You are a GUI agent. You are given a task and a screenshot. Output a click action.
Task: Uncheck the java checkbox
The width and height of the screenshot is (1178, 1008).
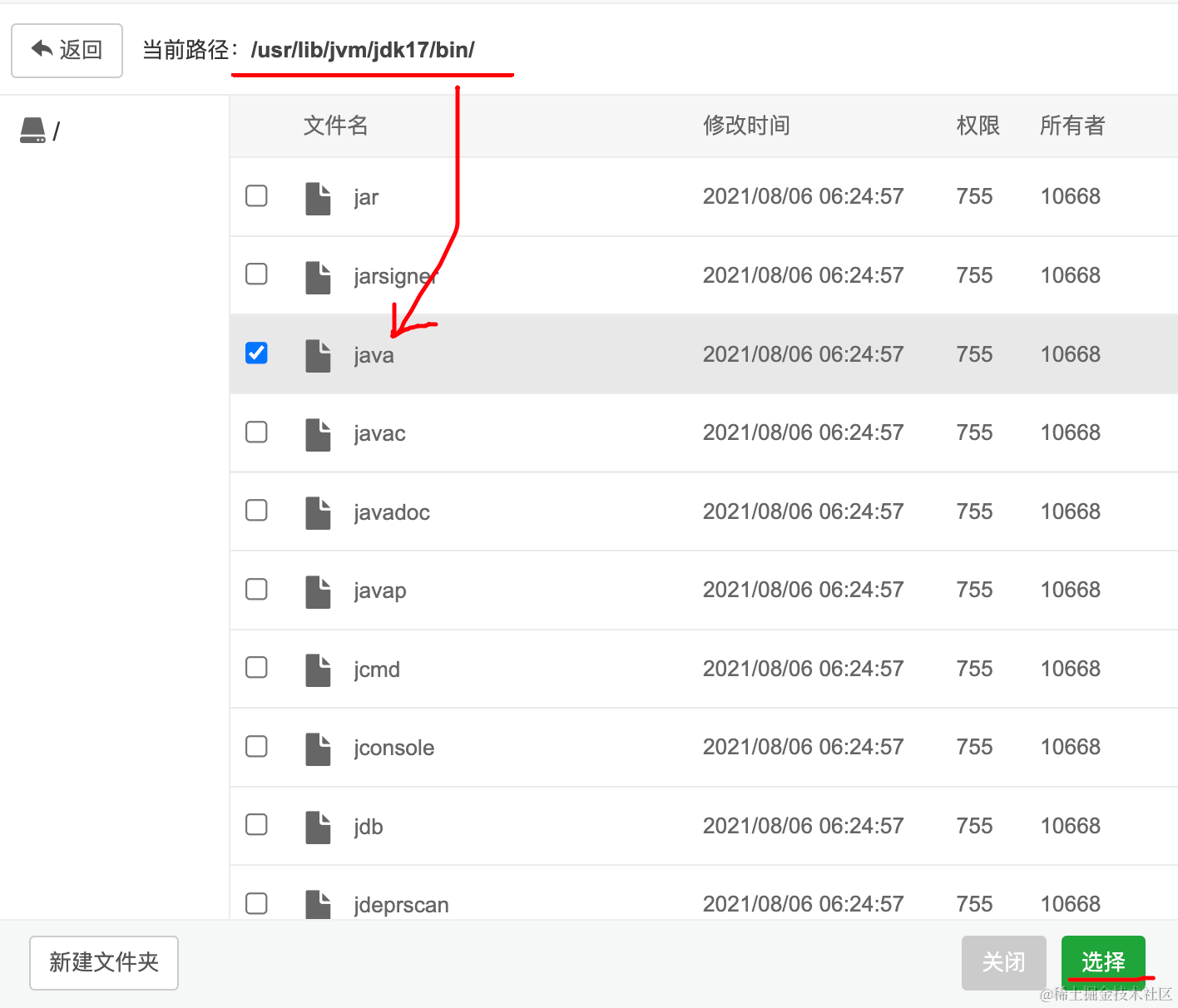[256, 353]
